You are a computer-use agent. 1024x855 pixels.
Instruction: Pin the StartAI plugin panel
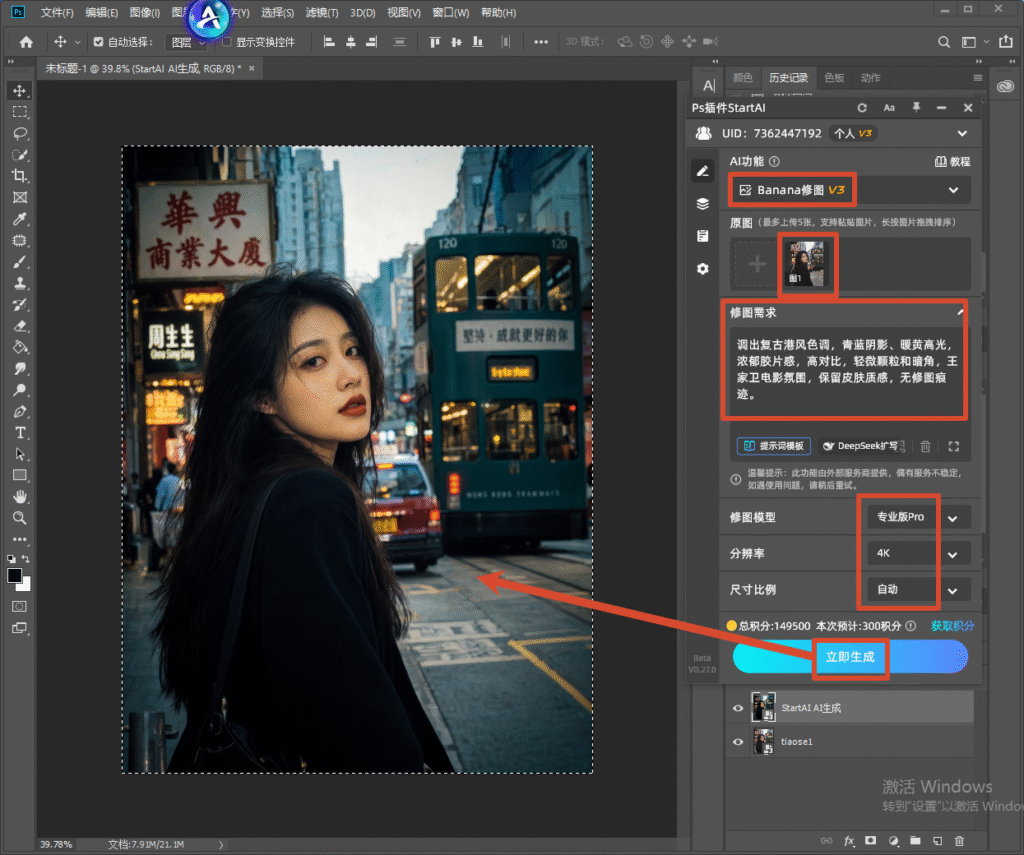pos(916,108)
